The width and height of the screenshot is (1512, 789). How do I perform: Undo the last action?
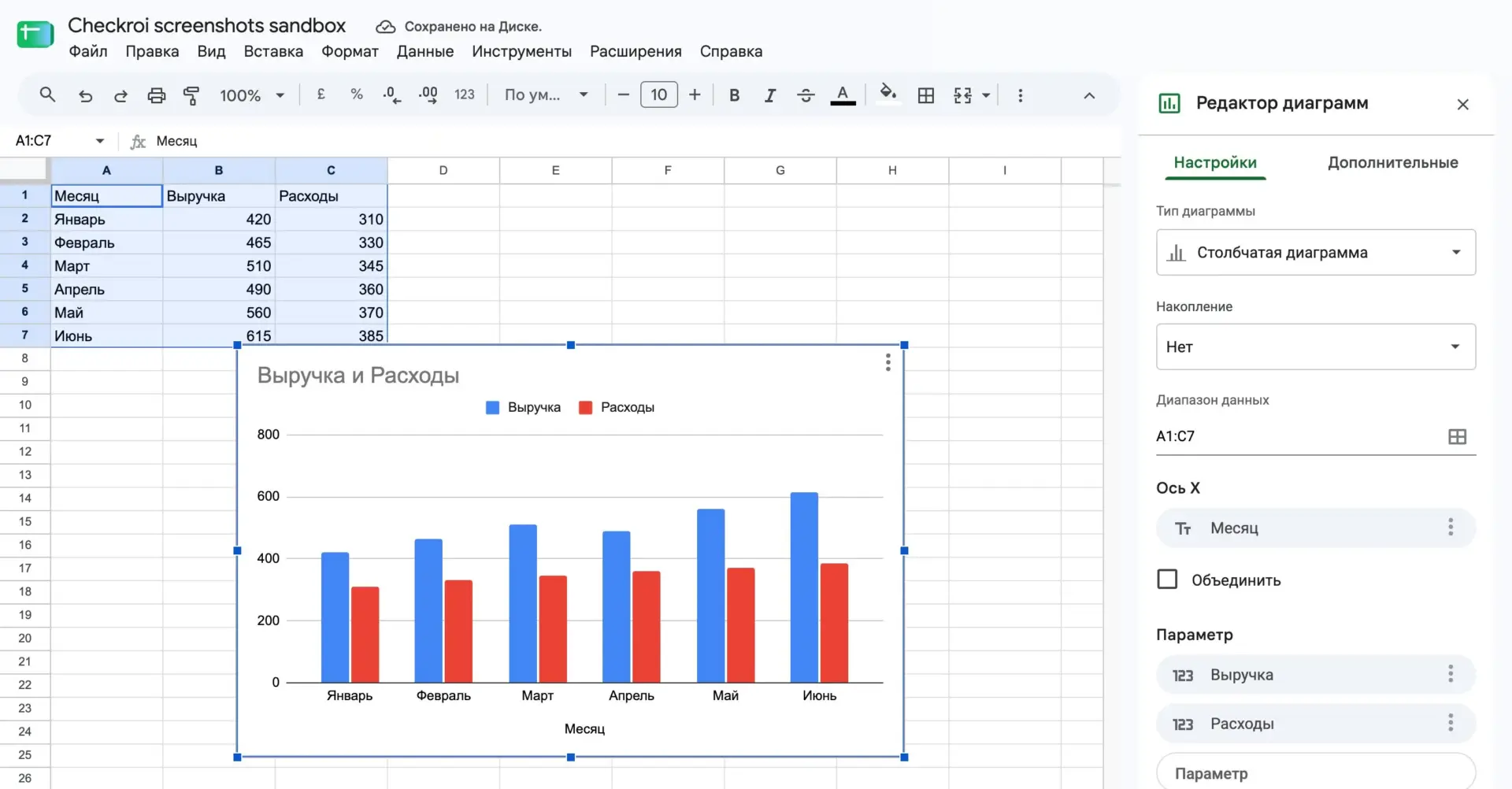[85, 95]
